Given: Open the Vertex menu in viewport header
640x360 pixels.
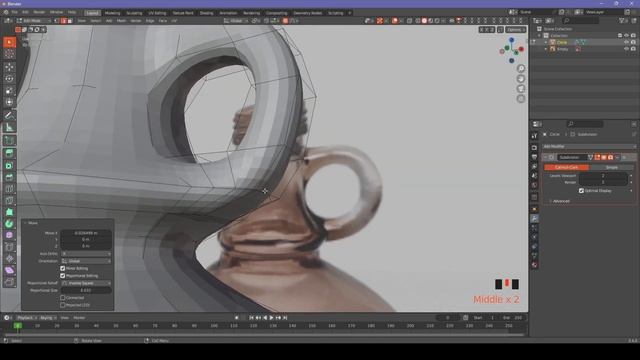Looking at the screenshot, I should click(x=136, y=20).
